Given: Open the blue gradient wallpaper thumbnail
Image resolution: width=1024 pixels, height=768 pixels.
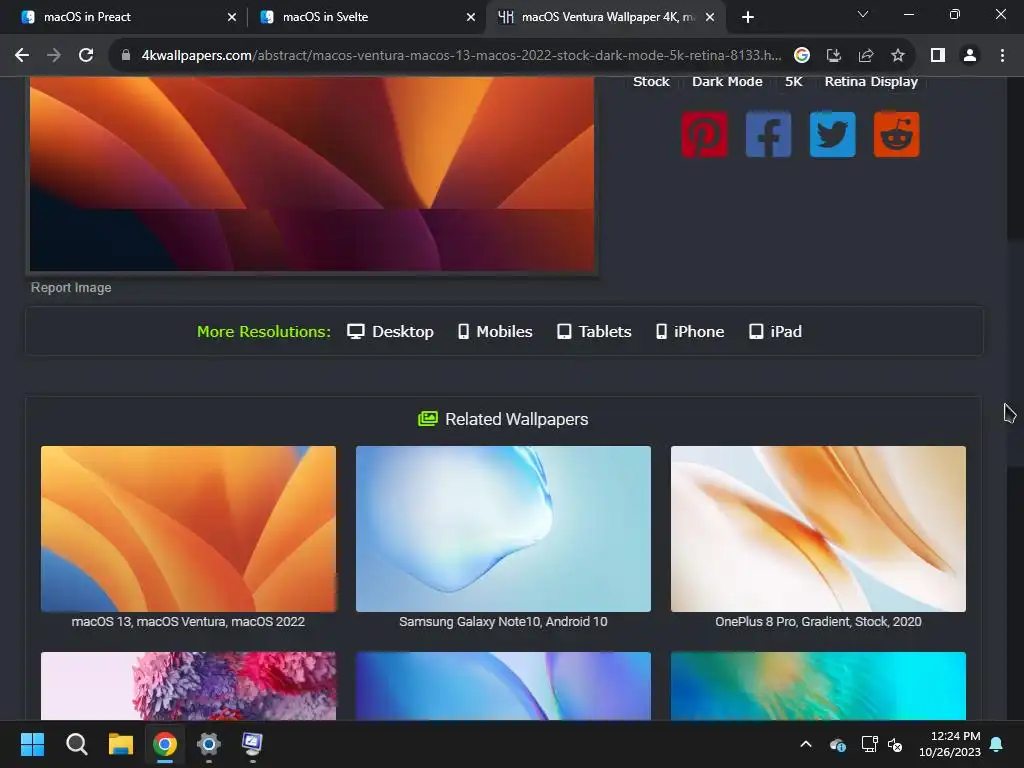Looking at the screenshot, I should 503,686.
